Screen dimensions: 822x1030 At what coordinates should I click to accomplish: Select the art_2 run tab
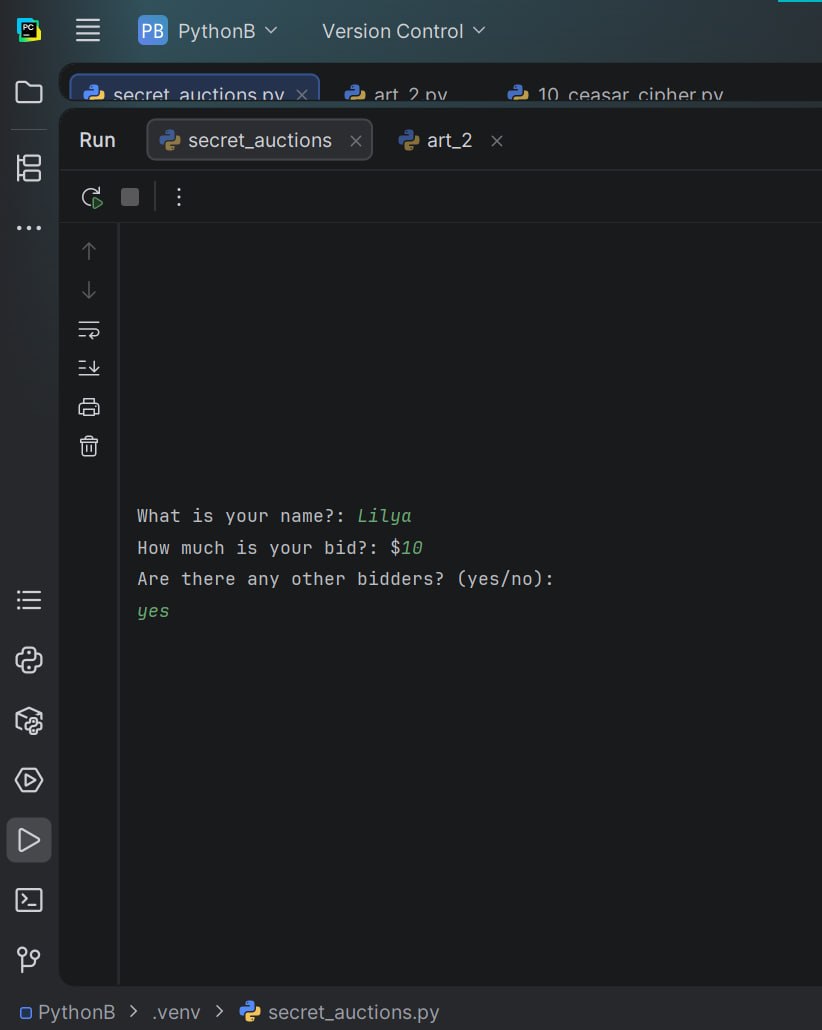pos(436,140)
